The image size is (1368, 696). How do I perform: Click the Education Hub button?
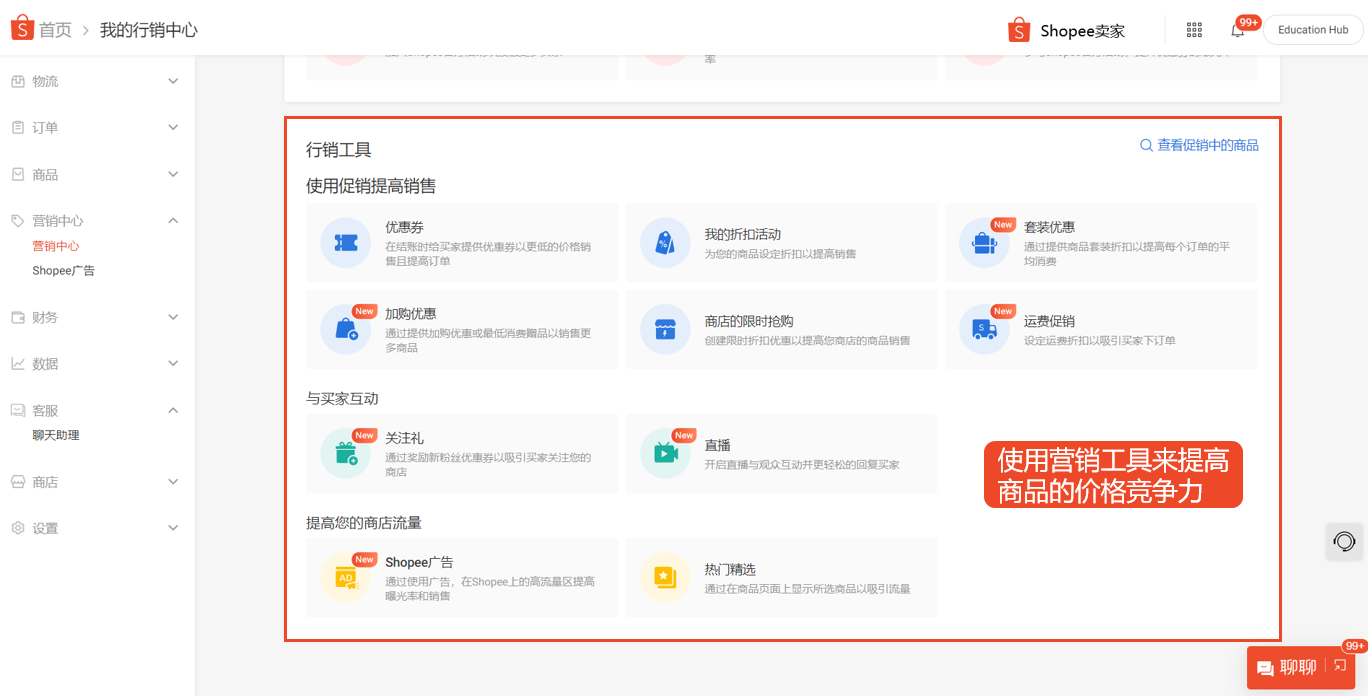click(x=1313, y=30)
